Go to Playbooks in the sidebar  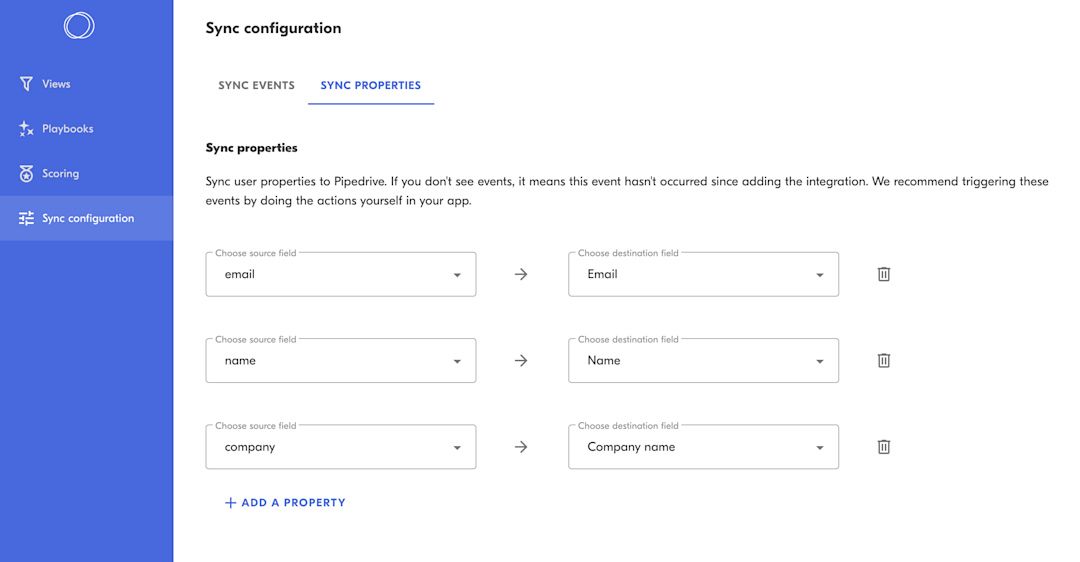(68, 129)
